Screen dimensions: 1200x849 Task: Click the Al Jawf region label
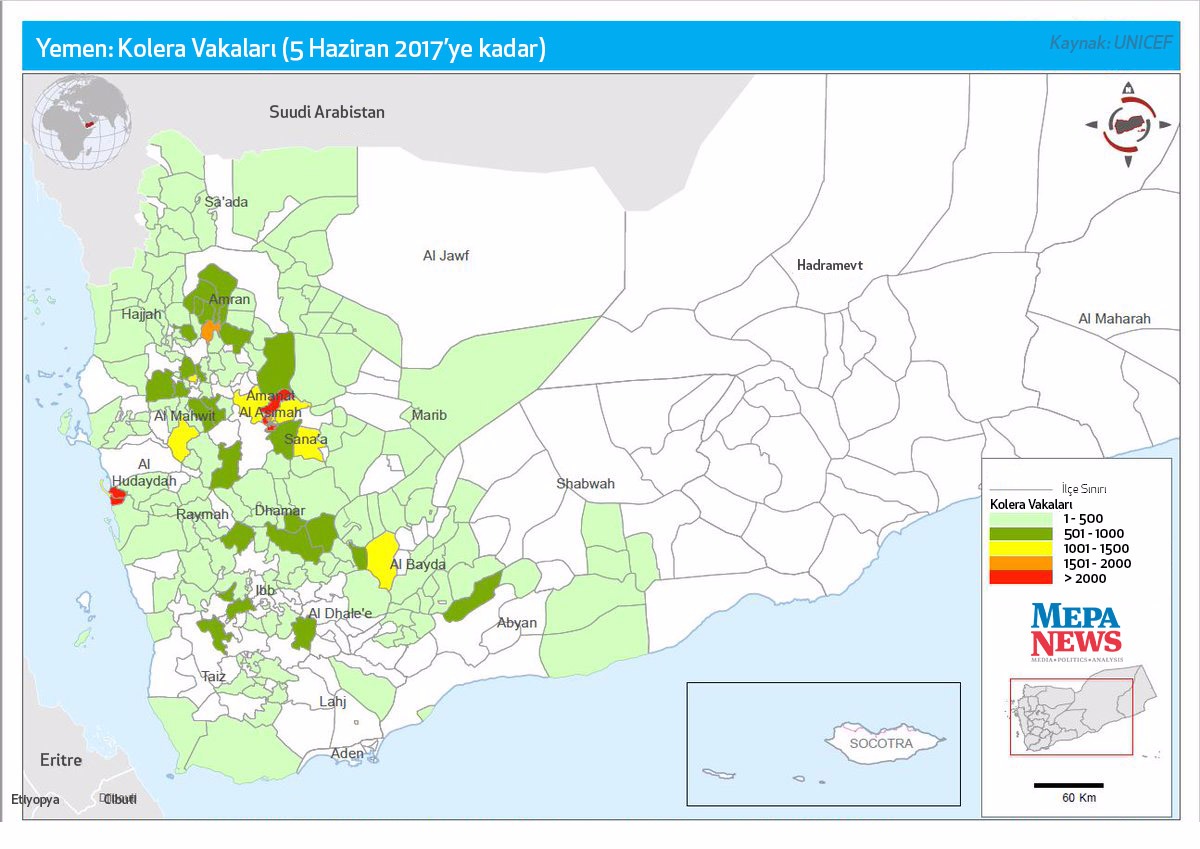pos(446,256)
